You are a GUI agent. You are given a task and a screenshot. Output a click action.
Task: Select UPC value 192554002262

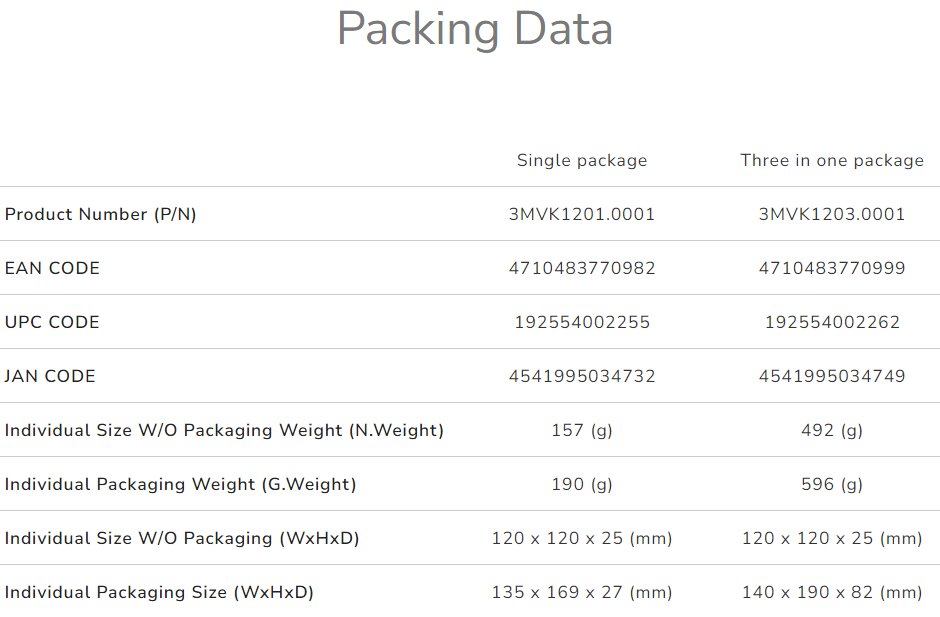click(832, 322)
